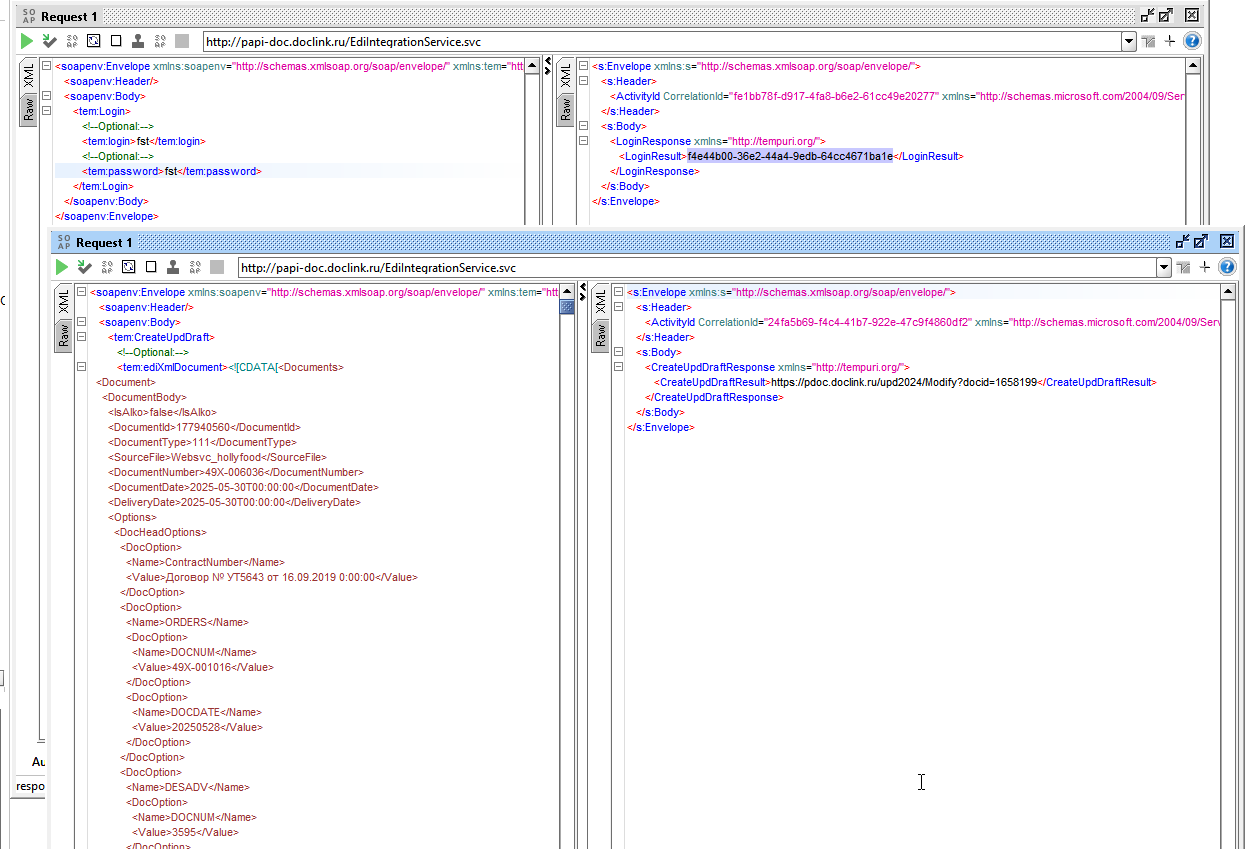The width and height of the screenshot is (1257, 849).
Task: Click endpoint URL field in front request window
Action: coord(697,267)
